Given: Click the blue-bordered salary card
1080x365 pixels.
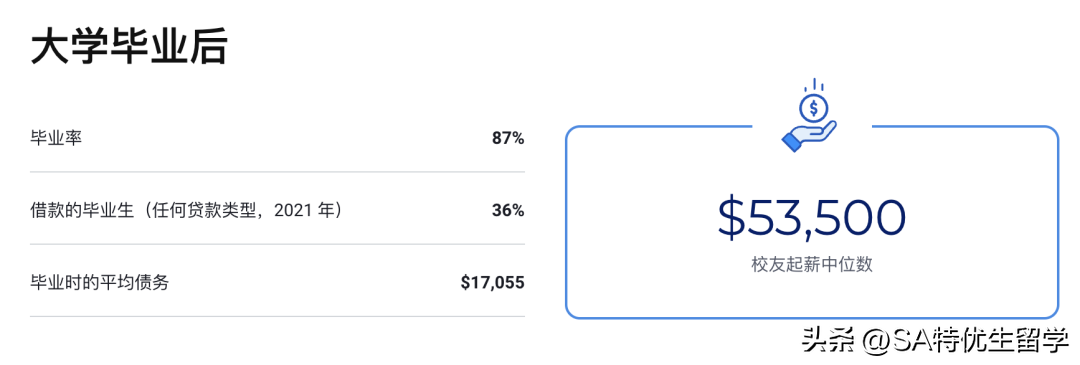Looking at the screenshot, I should click(x=812, y=222).
